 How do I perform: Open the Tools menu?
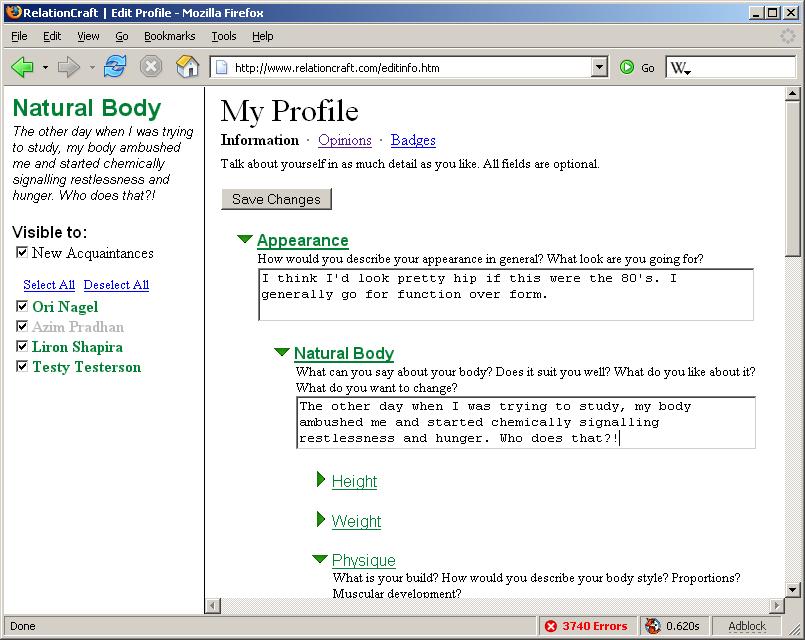point(224,36)
